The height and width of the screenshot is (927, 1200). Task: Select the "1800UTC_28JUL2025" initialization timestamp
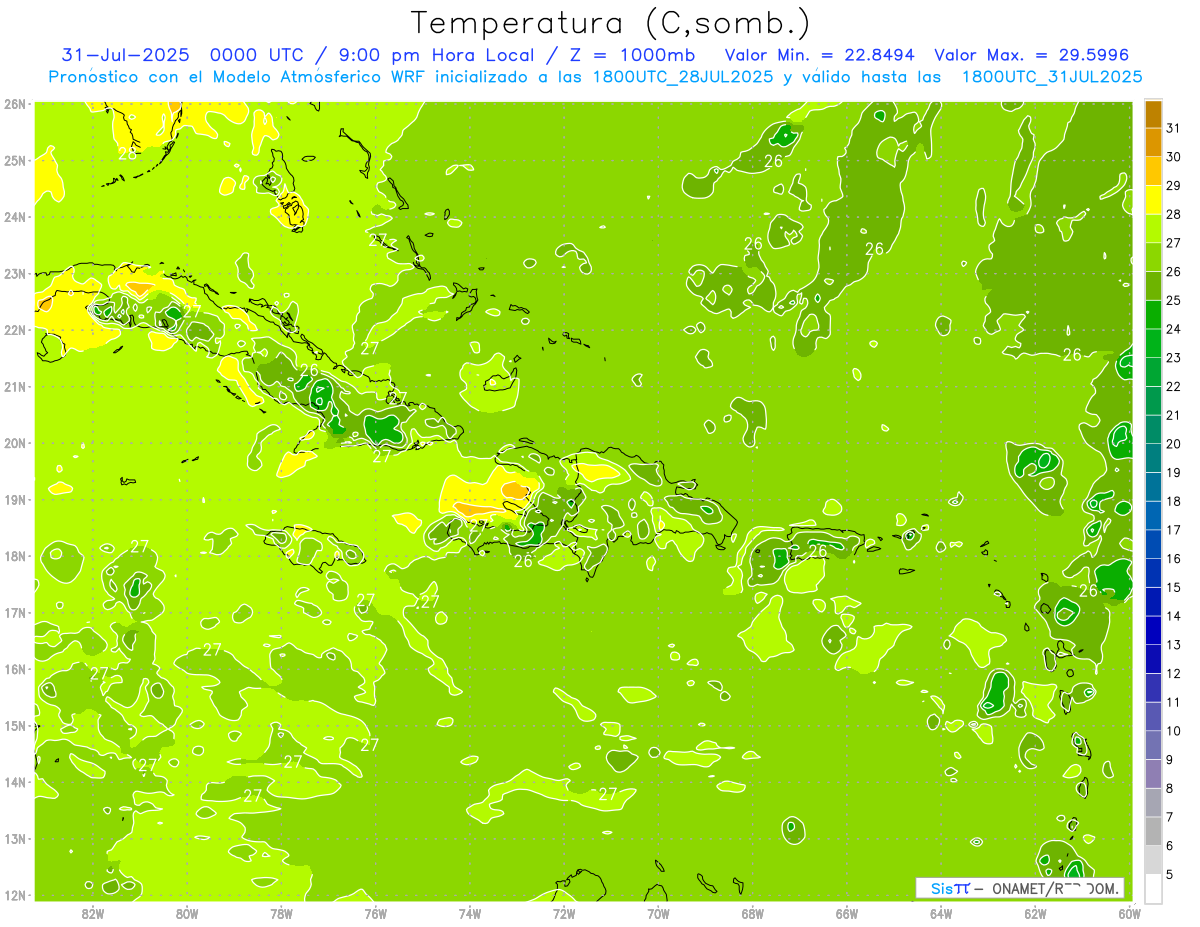pyautogui.click(x=682, y=77)
